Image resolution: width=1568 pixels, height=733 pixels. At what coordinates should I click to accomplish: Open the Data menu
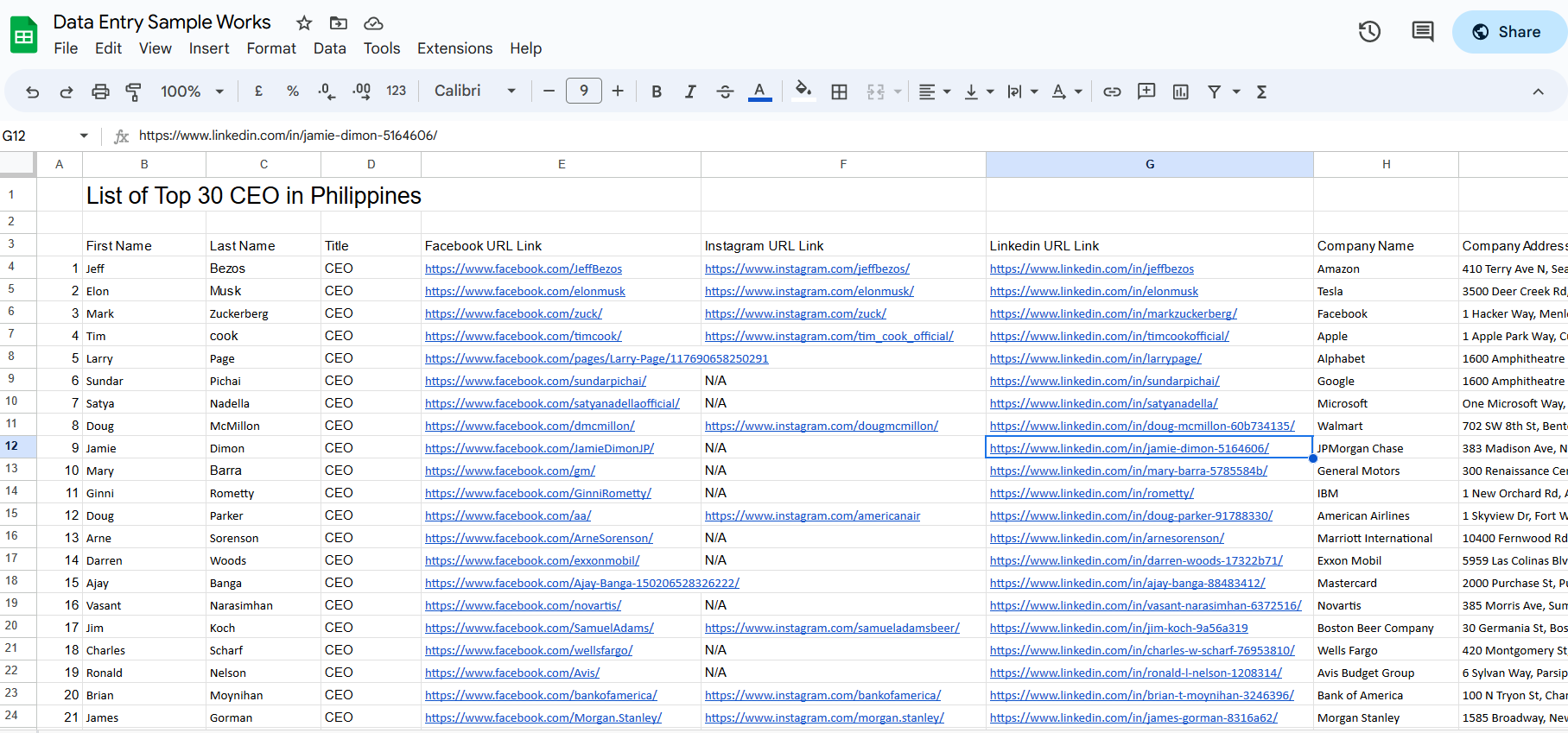click(329, 48)
